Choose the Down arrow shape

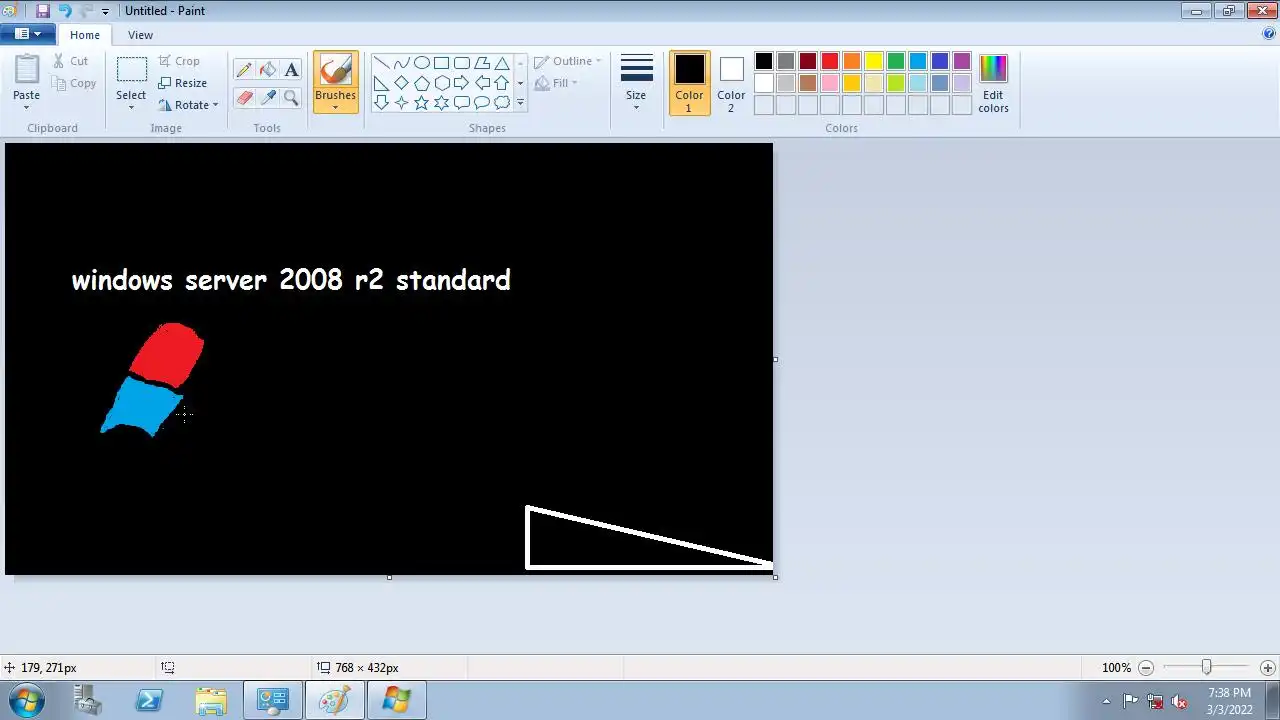pyautogui.click(x=381, y=103)
